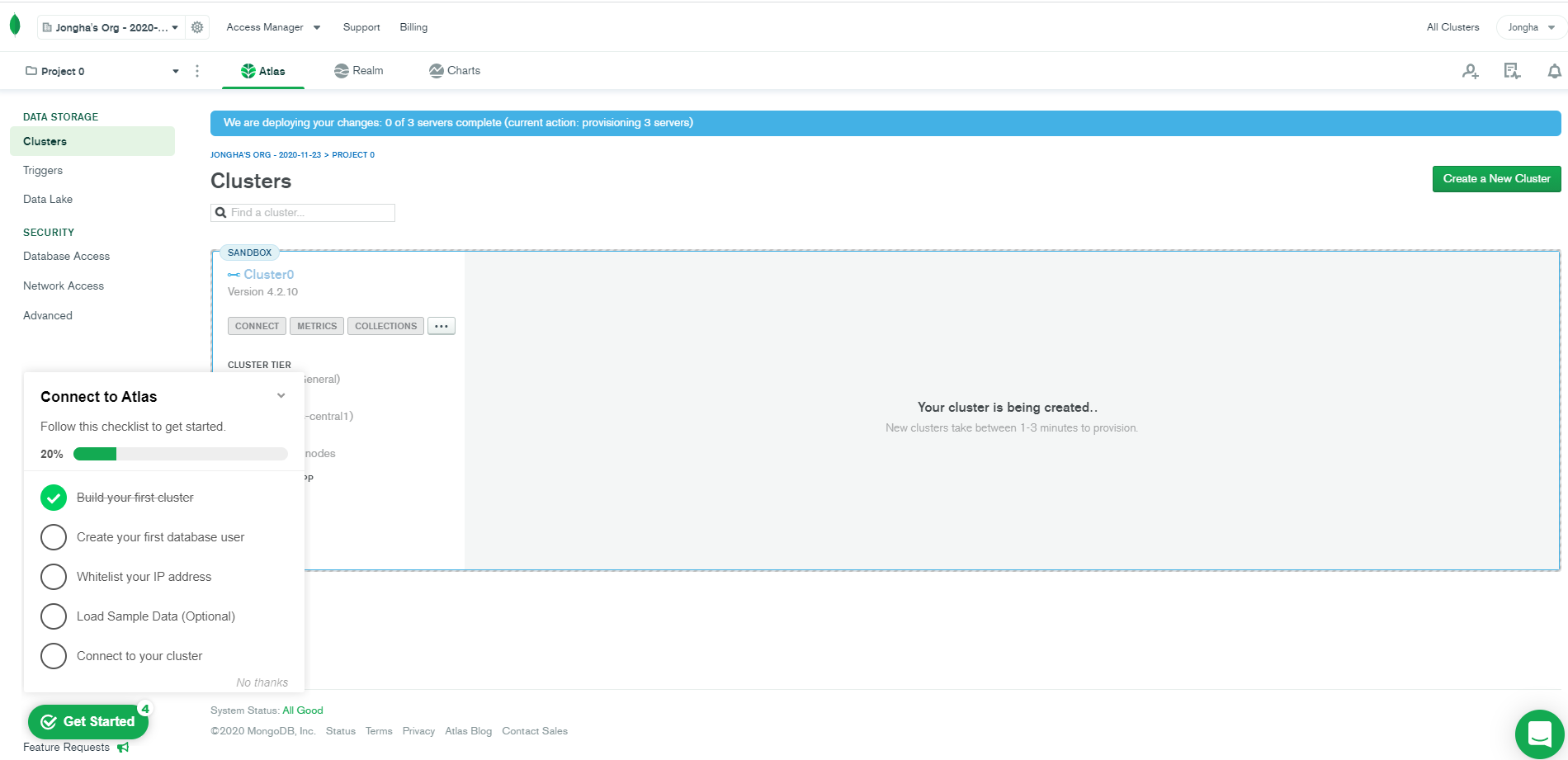
Task: Select Data Lake in the sidebar
Action: [48, 199]
